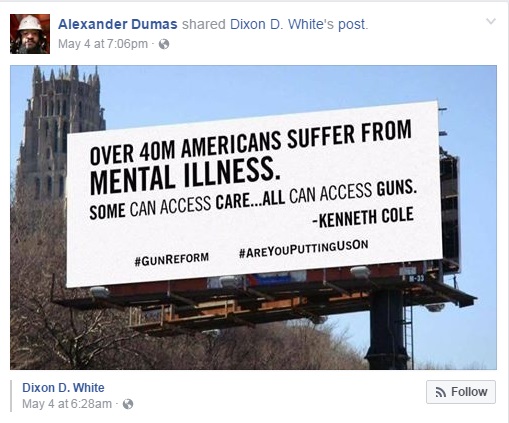Open the May 4 at 7:06pm timestamp
This screenshot has height=423, width=509.
coord(103,44)
